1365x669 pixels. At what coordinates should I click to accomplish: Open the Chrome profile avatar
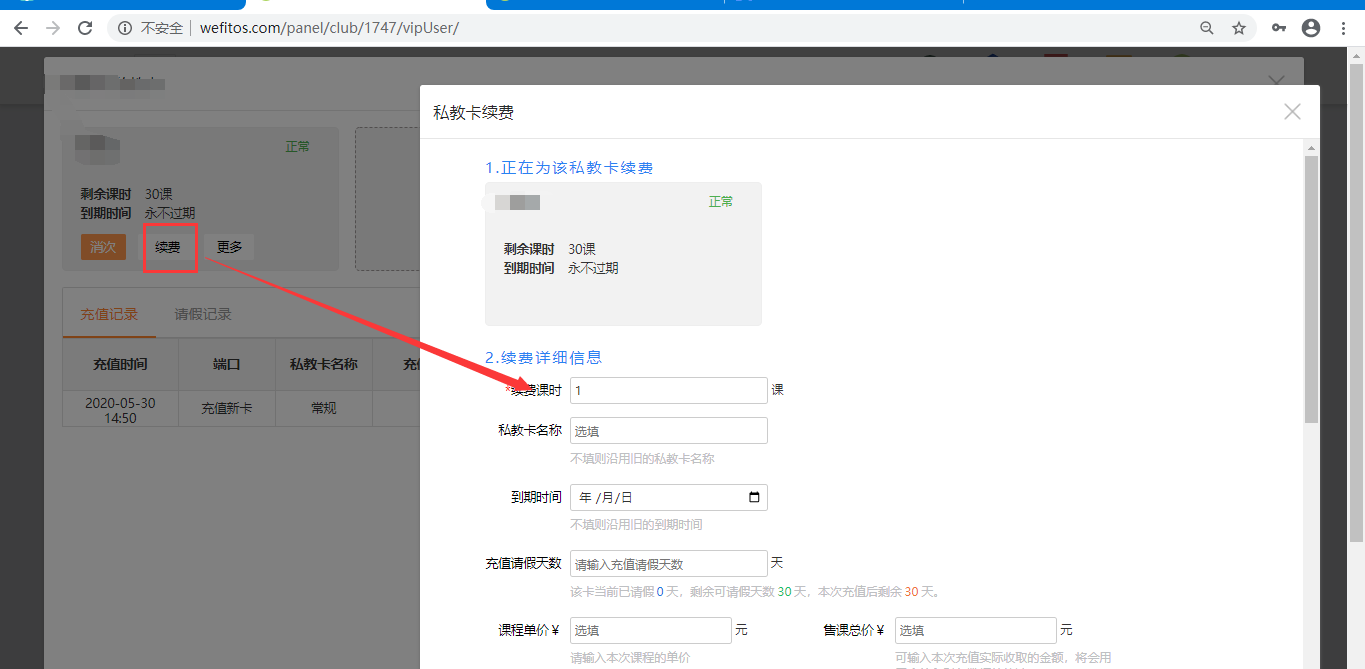pos(1311,28)
